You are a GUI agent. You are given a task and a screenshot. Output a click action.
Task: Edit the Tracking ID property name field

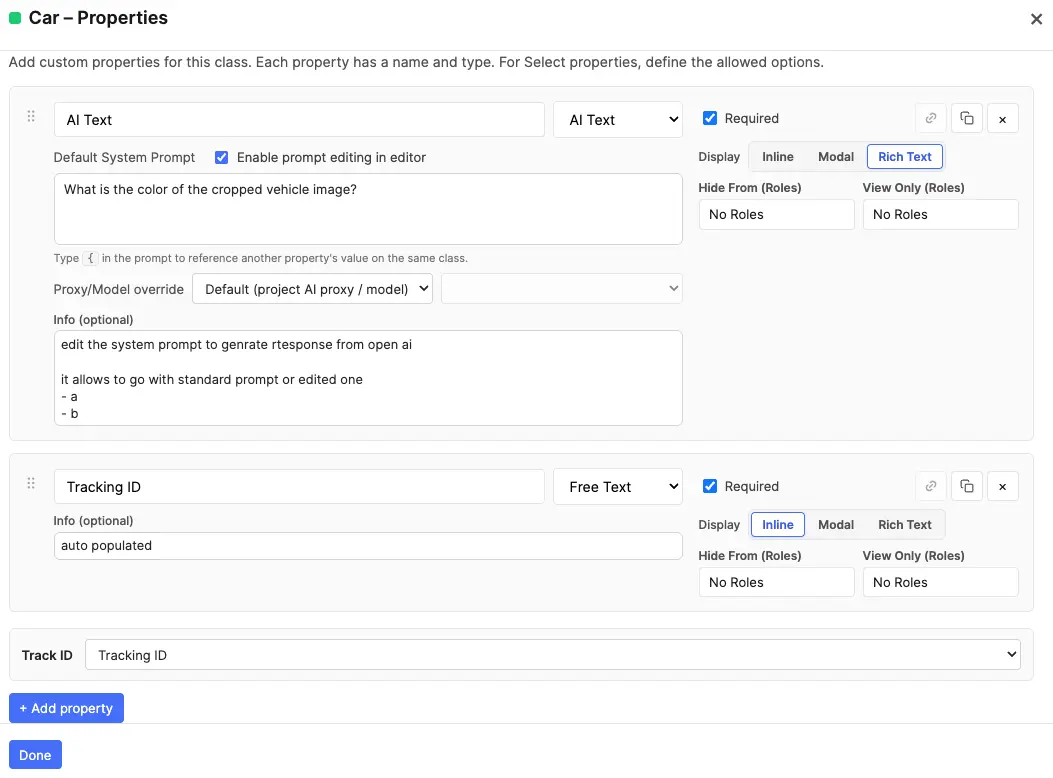[x=299, y=487]
